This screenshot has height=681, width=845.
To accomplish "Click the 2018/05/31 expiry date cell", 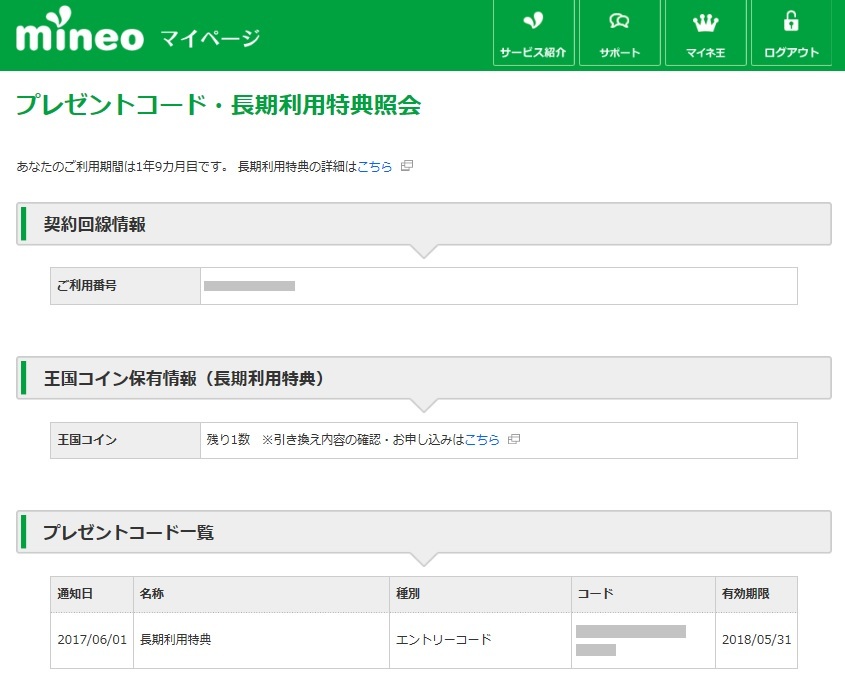I will 756,640.
